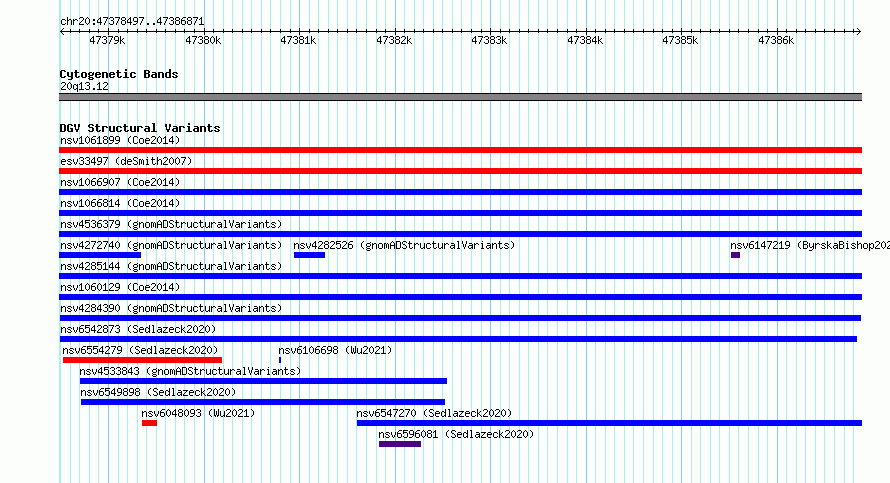Open the Cytogenetic Bands track title
Viewport: 890px width, 483px height.
pos(119,74)
